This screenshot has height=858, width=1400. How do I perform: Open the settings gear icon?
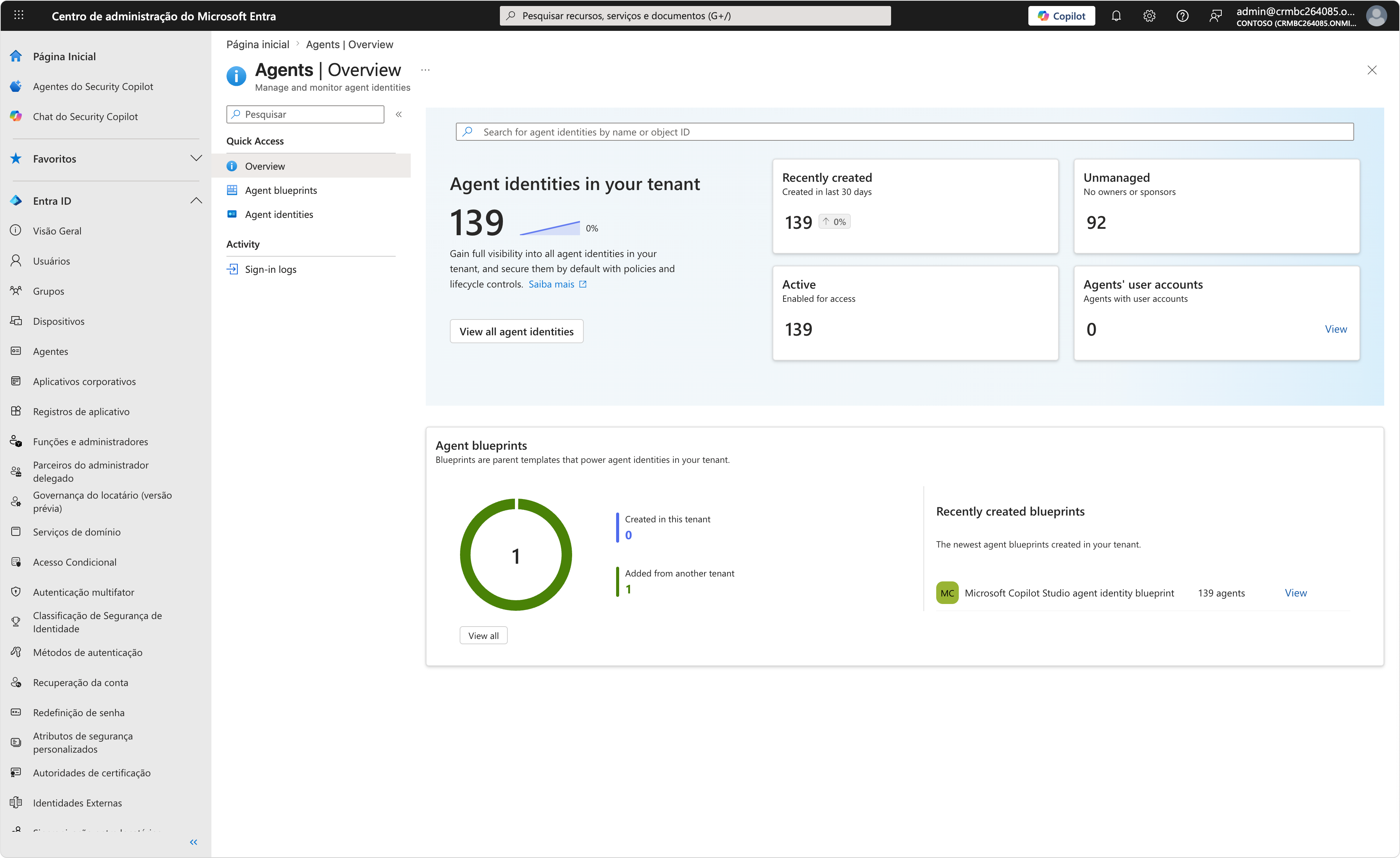pos(1149,16)
